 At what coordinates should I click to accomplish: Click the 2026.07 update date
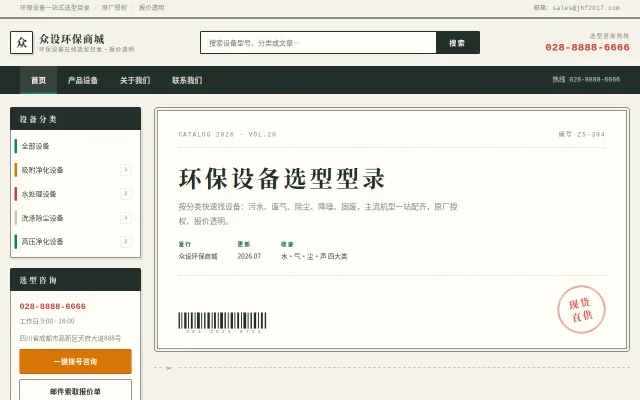(x=249, y=256)
